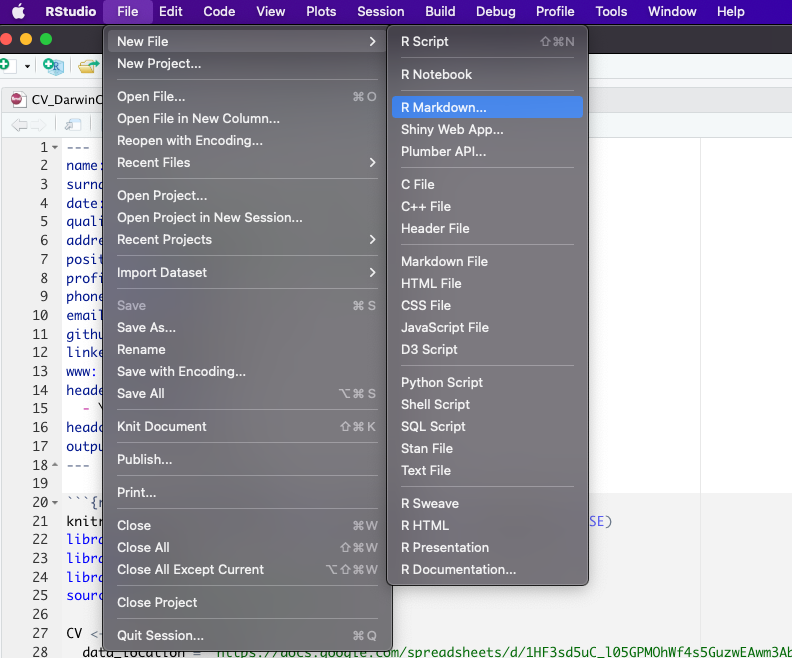The width and height of the screenshot is (792, 658).
Task: Click the back navigation arrow in editor
Action: click(19, 124)
